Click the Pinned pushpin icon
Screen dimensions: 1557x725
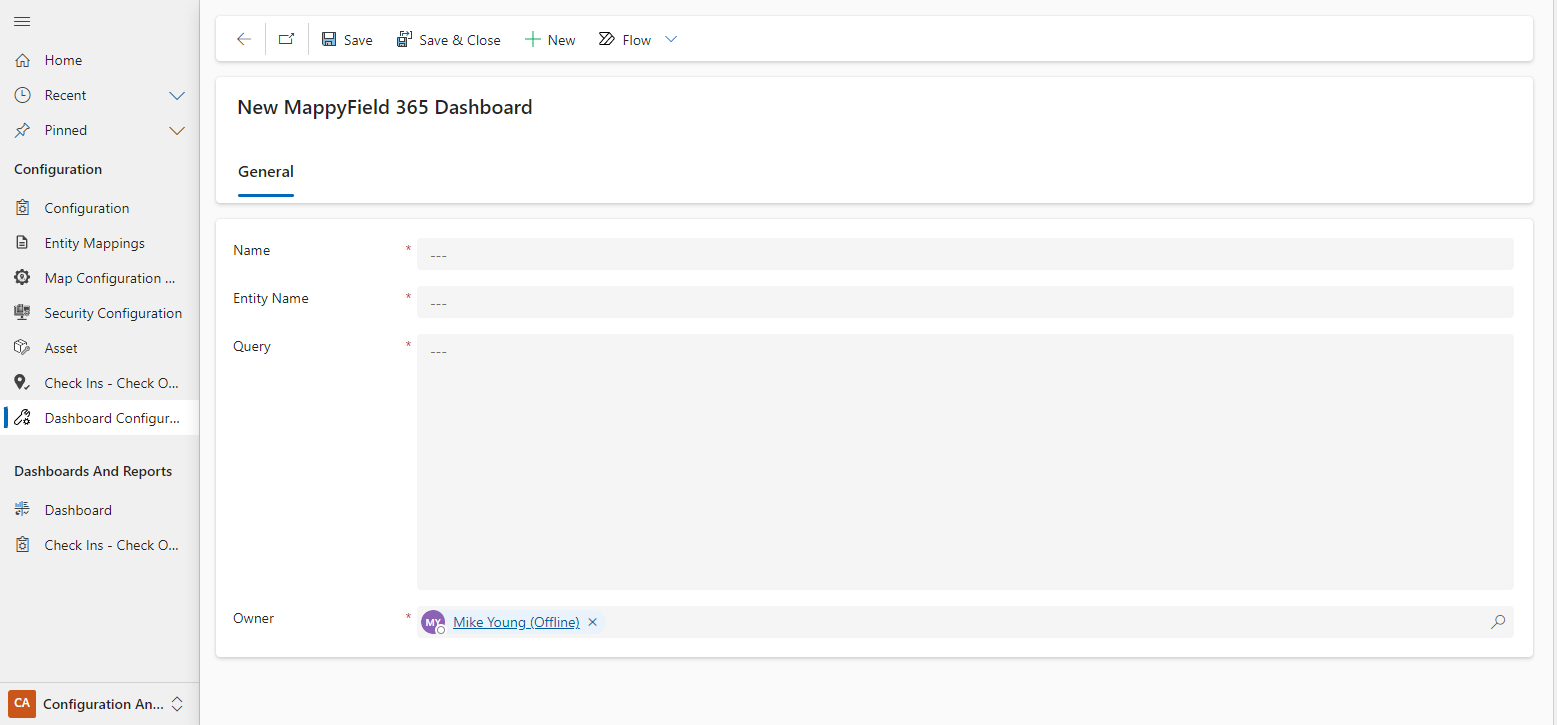tap(22, 130)
